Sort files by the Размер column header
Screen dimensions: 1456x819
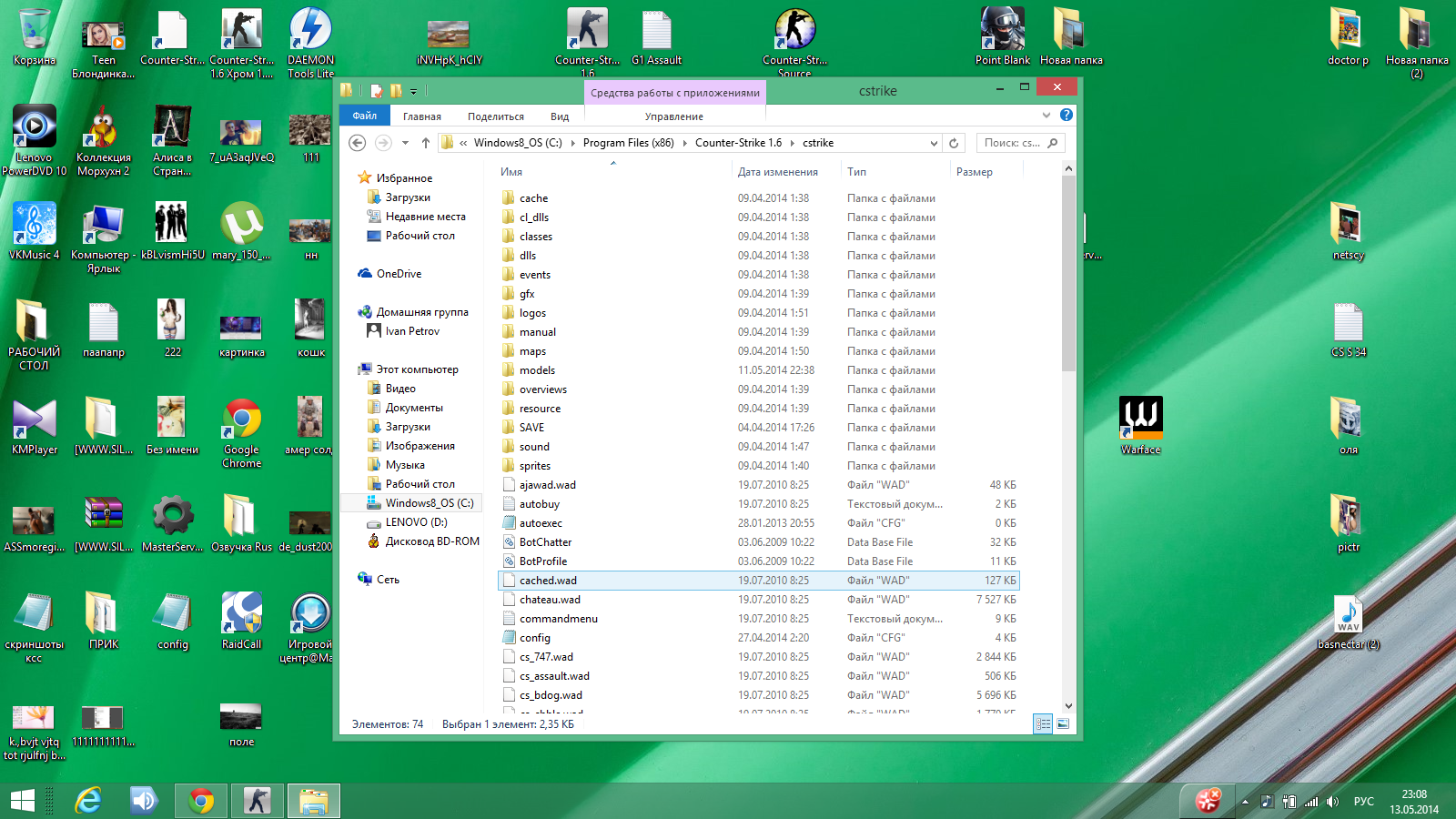pos(974,172)
